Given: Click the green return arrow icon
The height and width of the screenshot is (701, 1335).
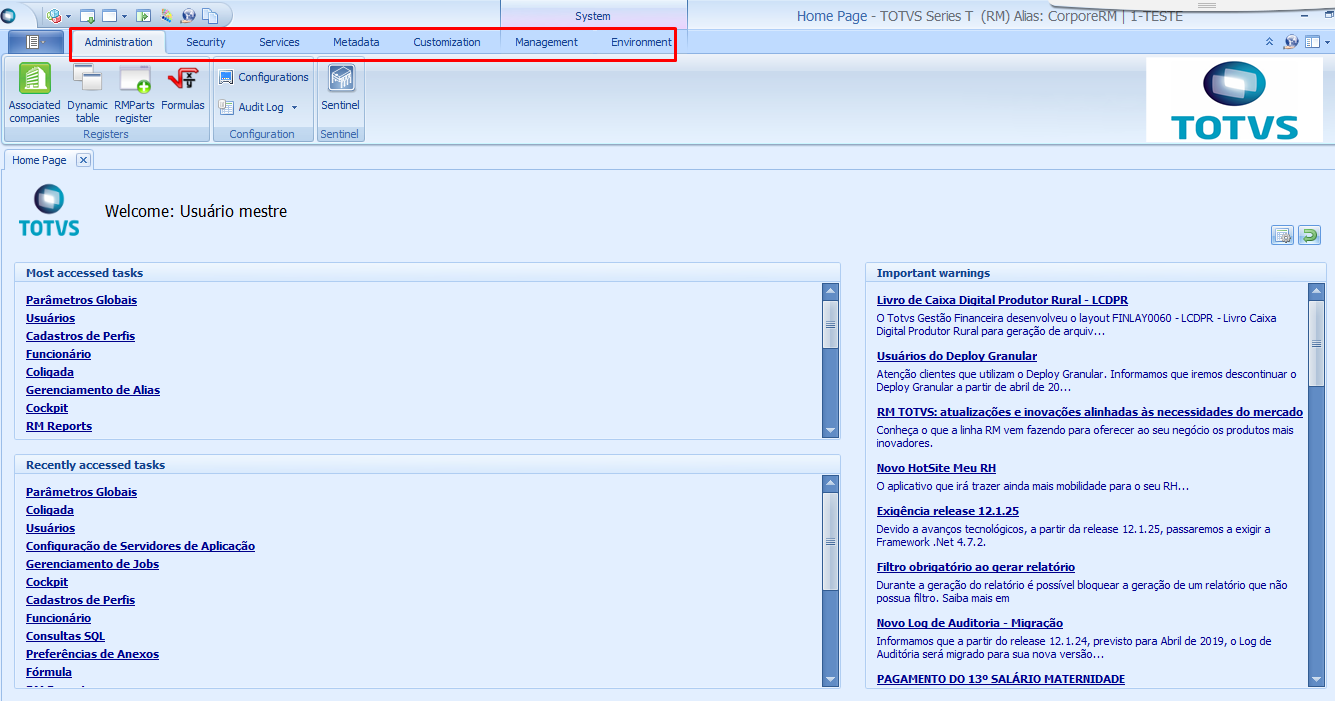Looking at the screenshot, I should 1309,235.
